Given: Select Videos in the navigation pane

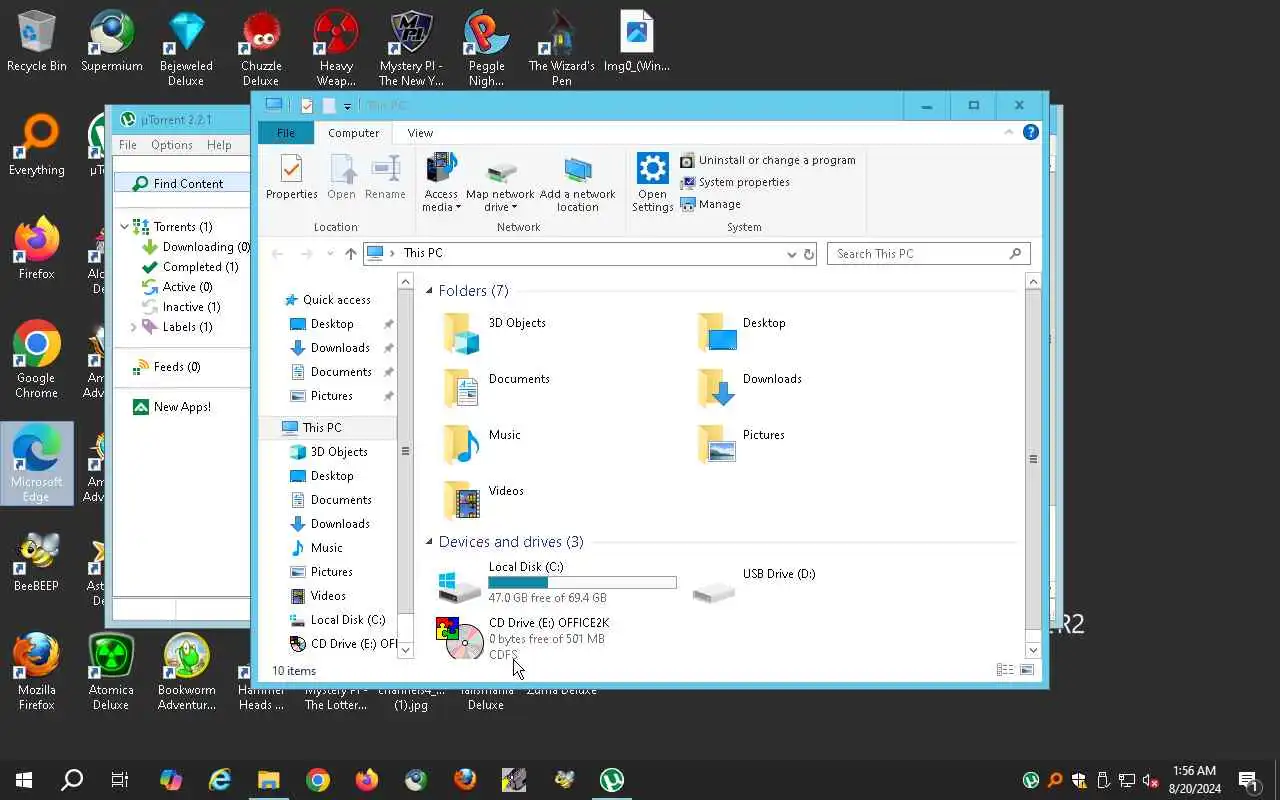Looking at the screenshot, I should (328, 596).
